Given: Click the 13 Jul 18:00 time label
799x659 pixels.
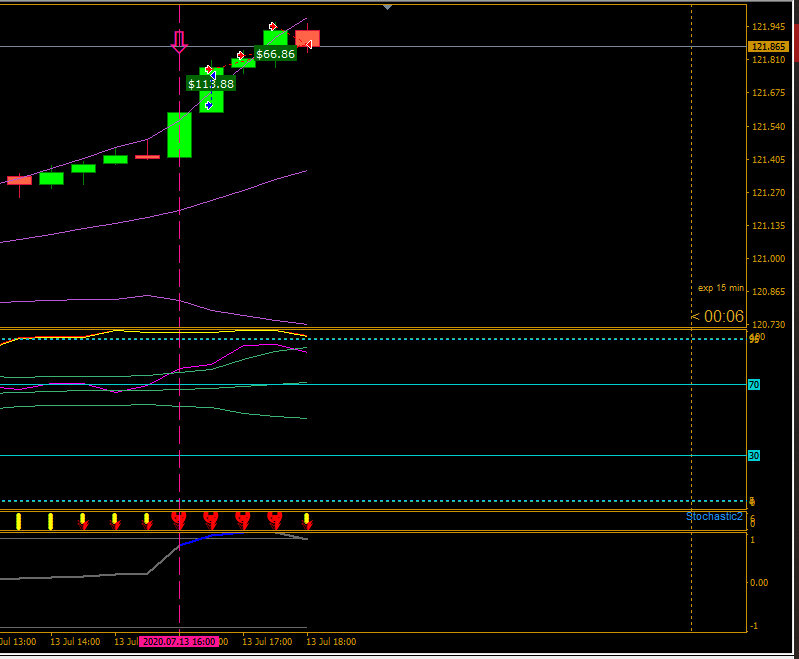Looking at the screenshot, I should (331, 642).
